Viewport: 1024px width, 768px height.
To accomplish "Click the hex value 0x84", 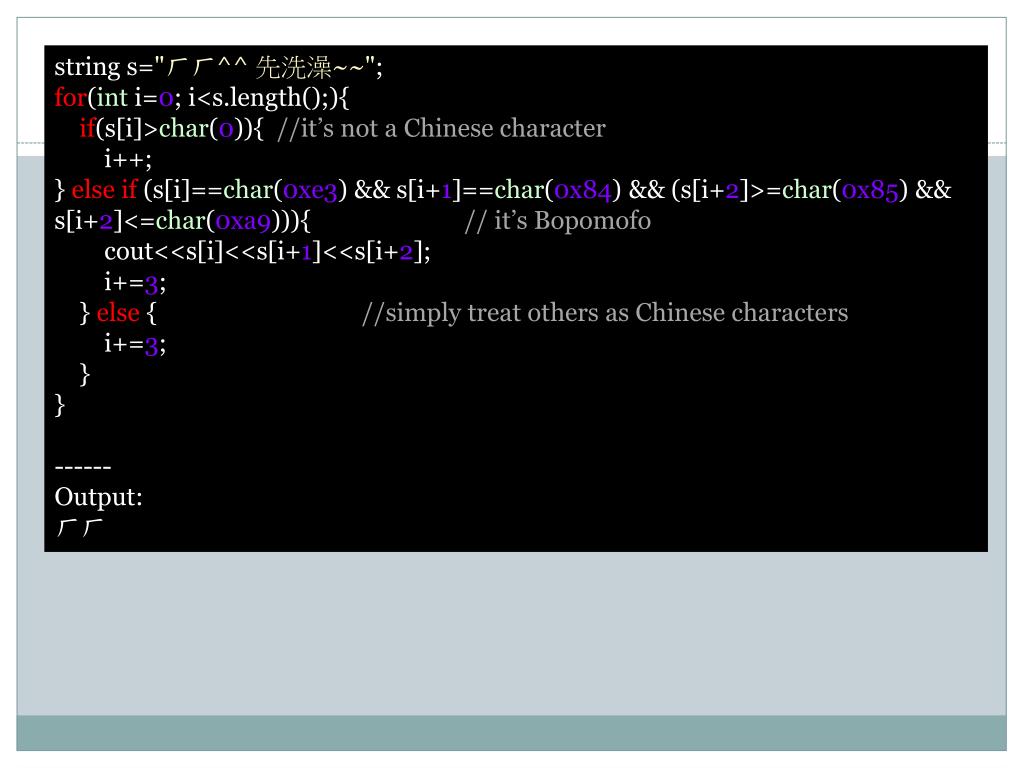I will click(583, 191).
